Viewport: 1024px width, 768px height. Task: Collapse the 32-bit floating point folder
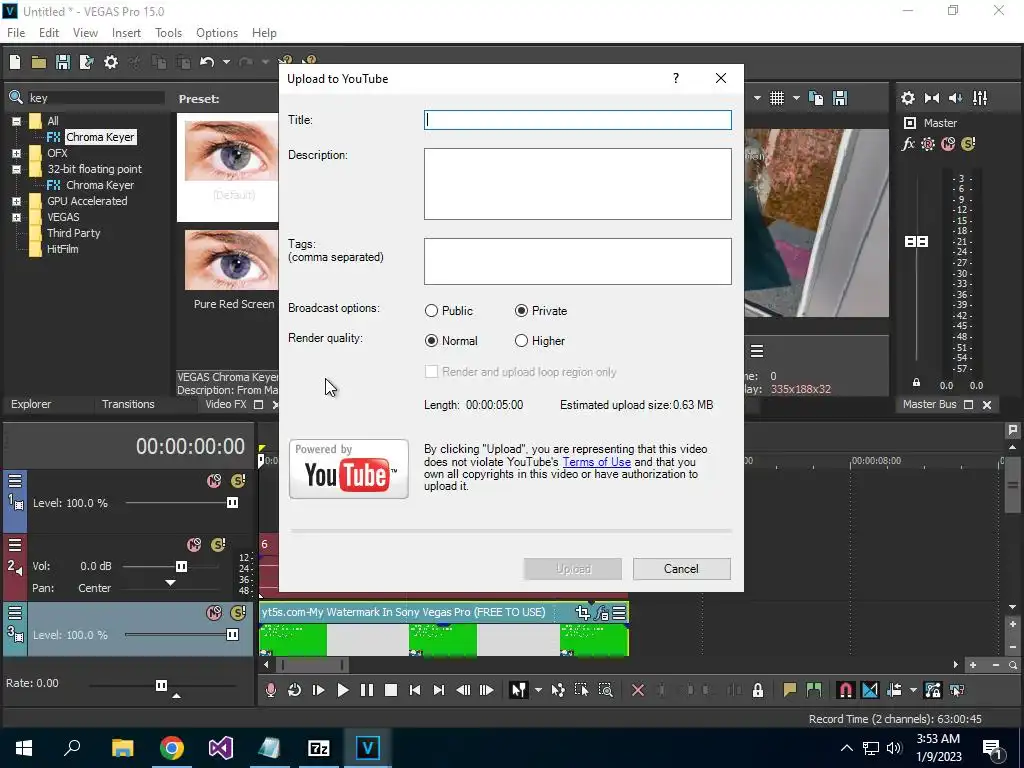tap(16, 169)
